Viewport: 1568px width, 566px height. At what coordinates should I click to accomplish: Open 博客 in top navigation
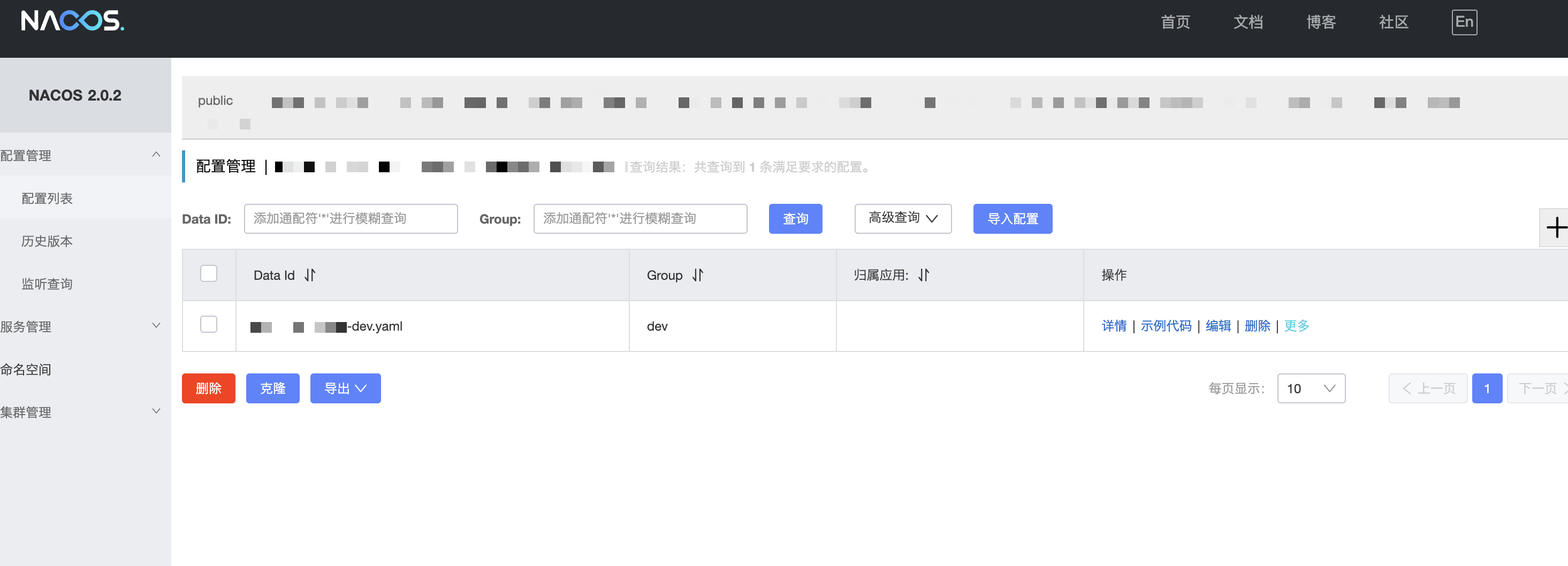[x=1321, y=22]
